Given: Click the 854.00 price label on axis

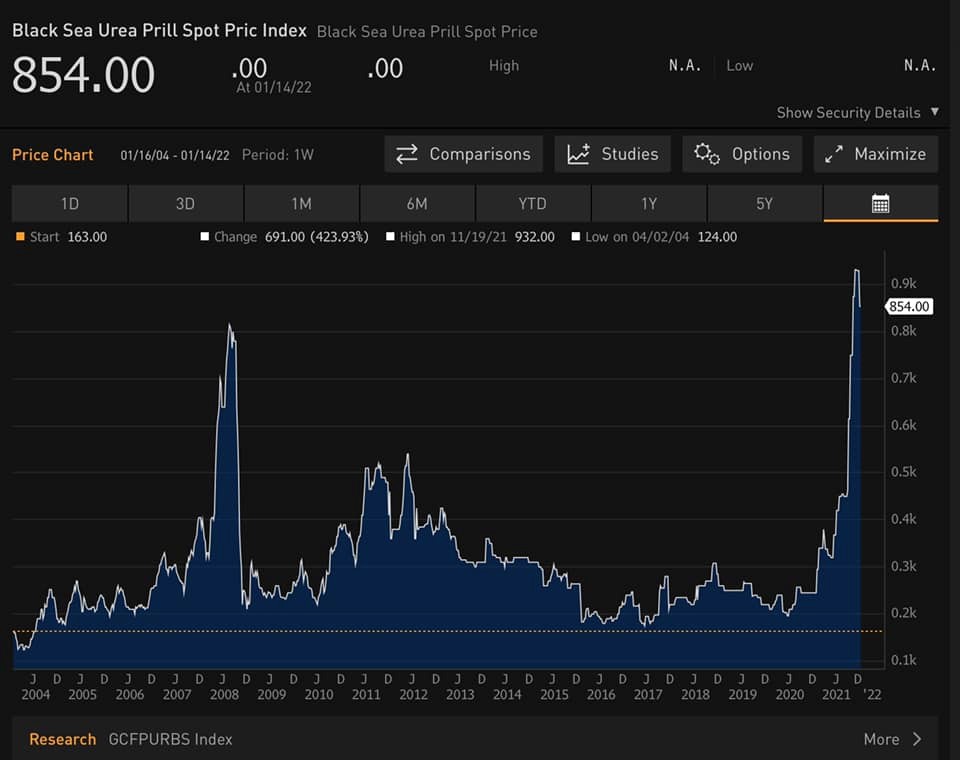Looking at the screenshot, I should click(909, 307).
